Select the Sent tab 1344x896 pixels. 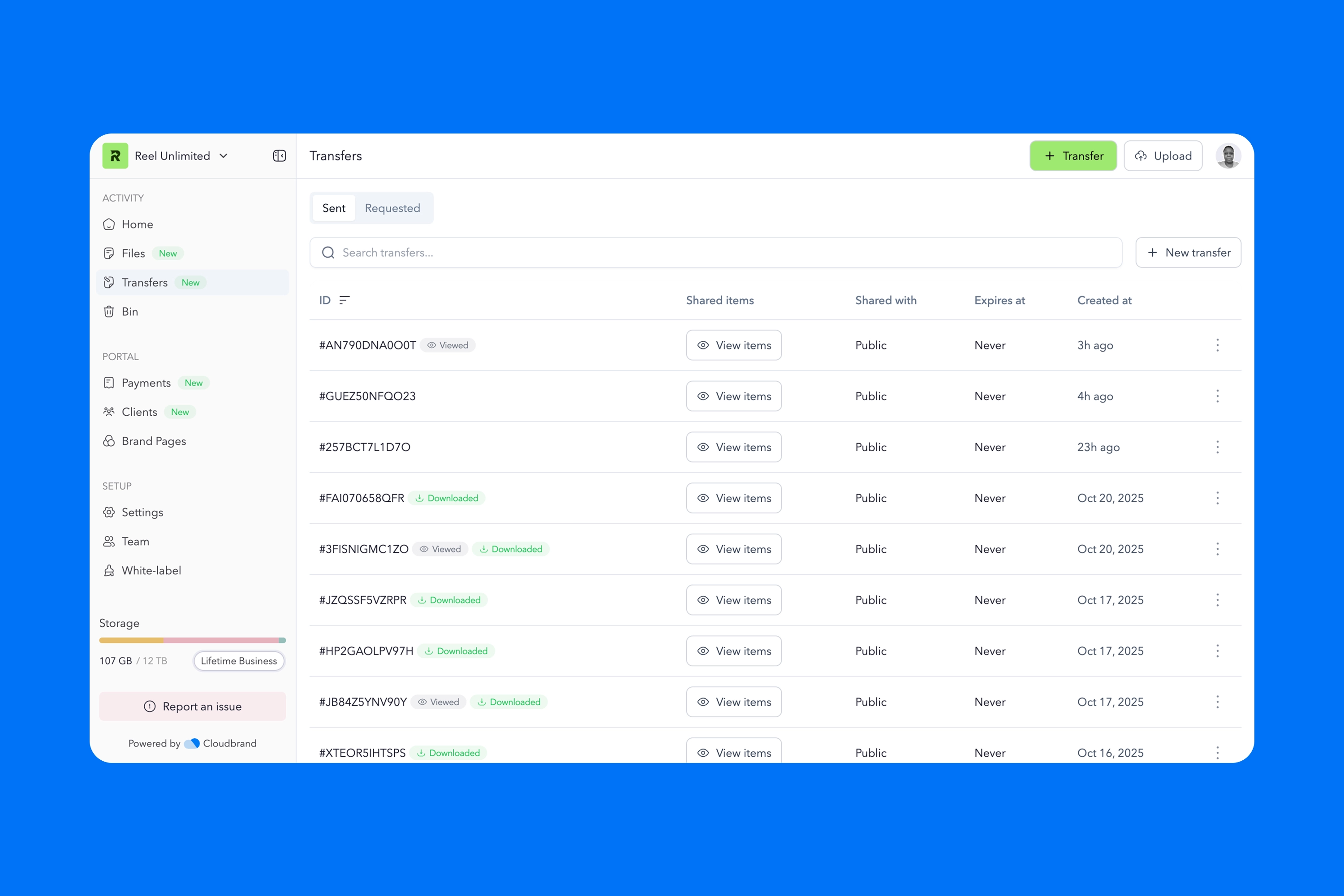pyautogui.click(x=334, y=208)
